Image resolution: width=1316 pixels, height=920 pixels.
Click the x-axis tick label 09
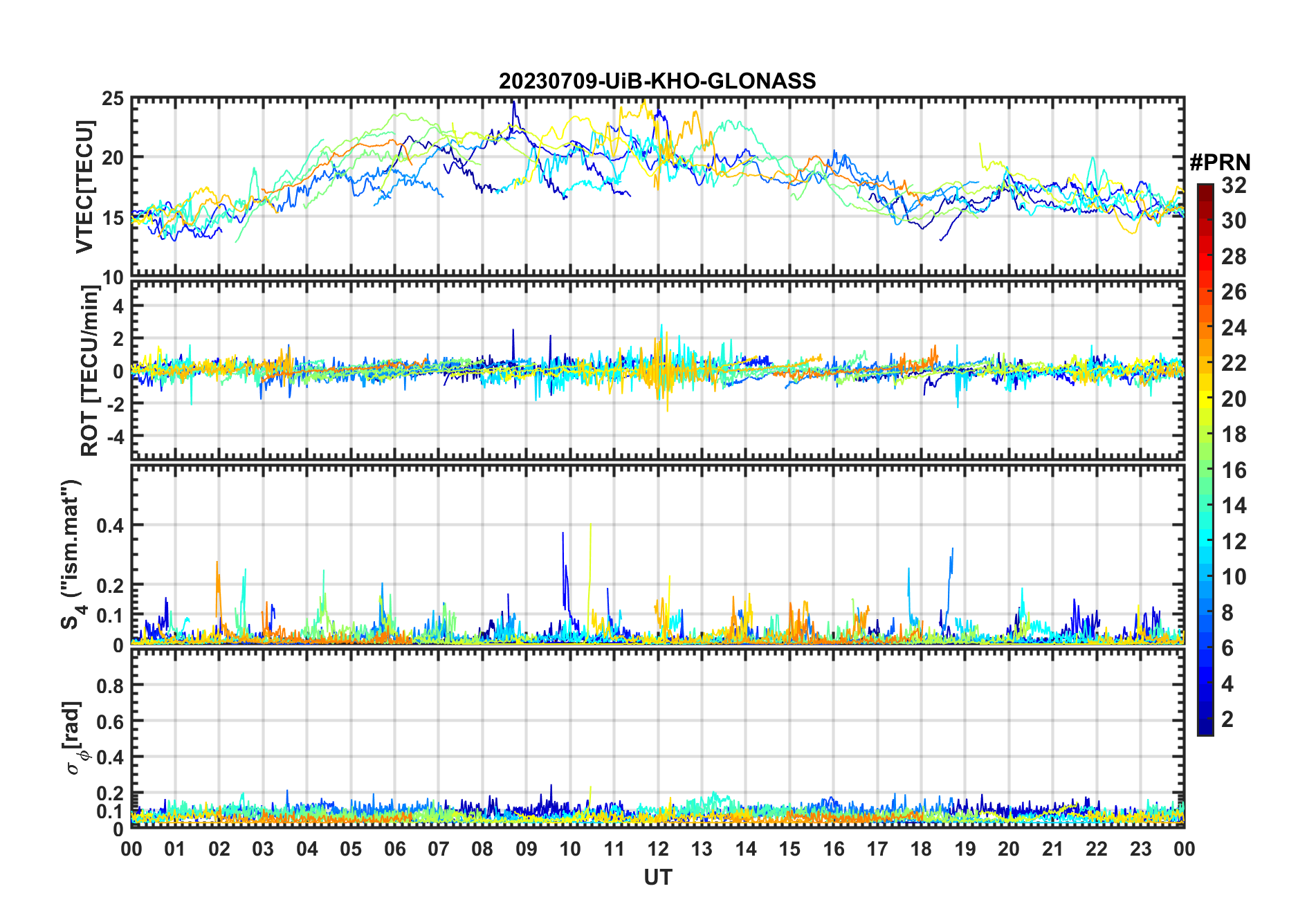526,849
